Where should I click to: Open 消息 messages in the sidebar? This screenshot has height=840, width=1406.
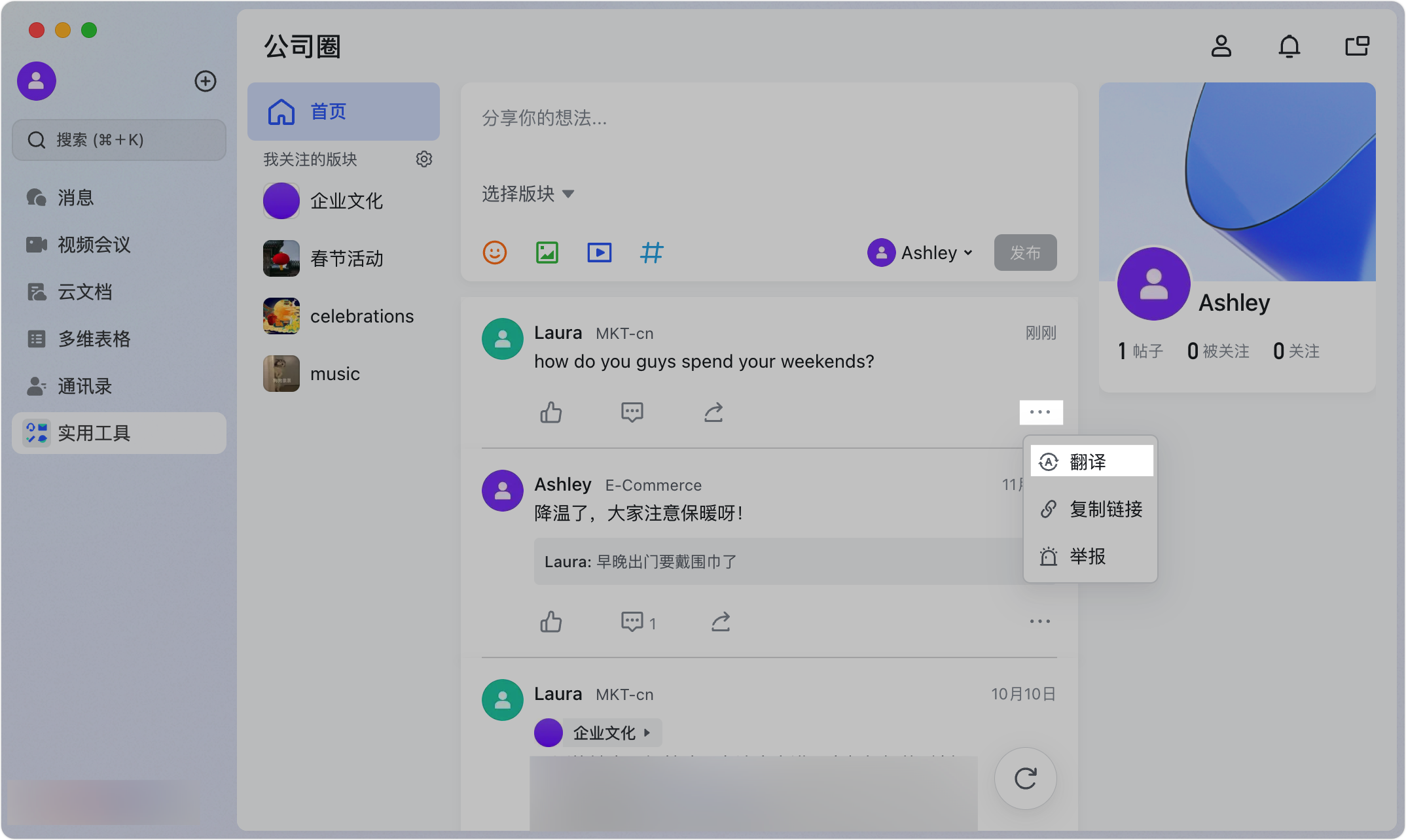[119, 198]
